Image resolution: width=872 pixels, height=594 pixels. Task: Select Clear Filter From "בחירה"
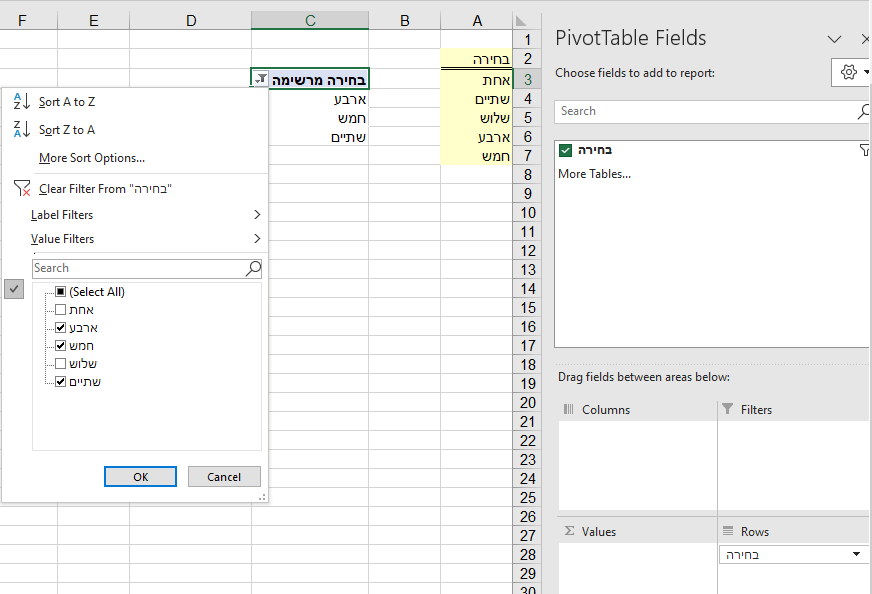[x=105, y=189]
